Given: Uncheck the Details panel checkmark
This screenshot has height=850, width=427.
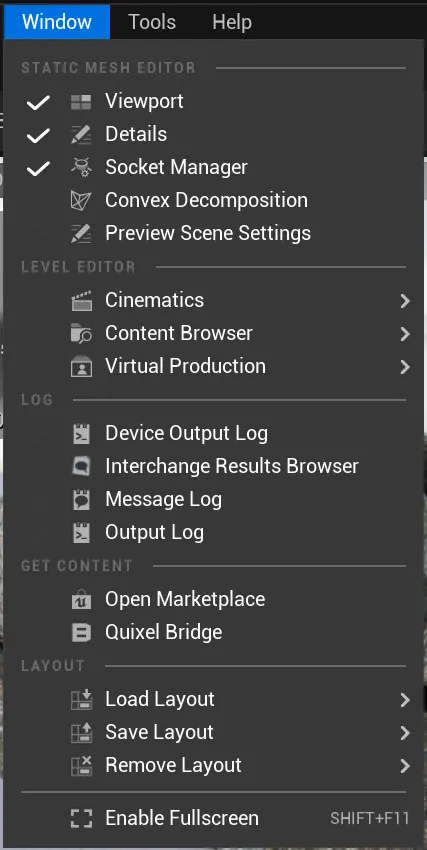Looking at the screenshot, I should [38, 135].
